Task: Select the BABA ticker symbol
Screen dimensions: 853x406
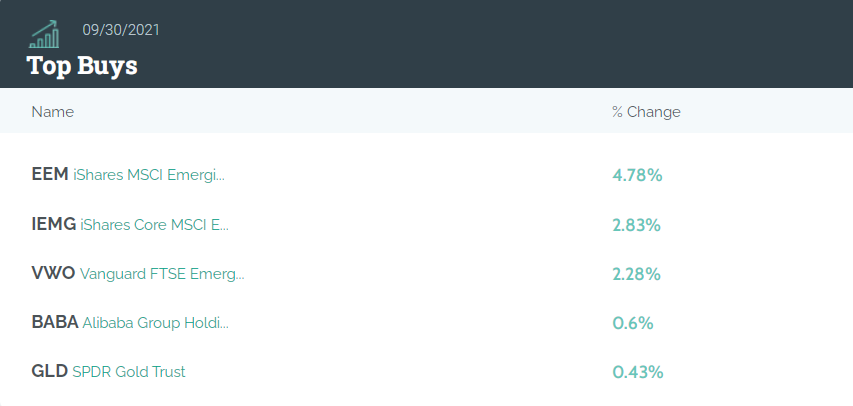Action: 55,322
